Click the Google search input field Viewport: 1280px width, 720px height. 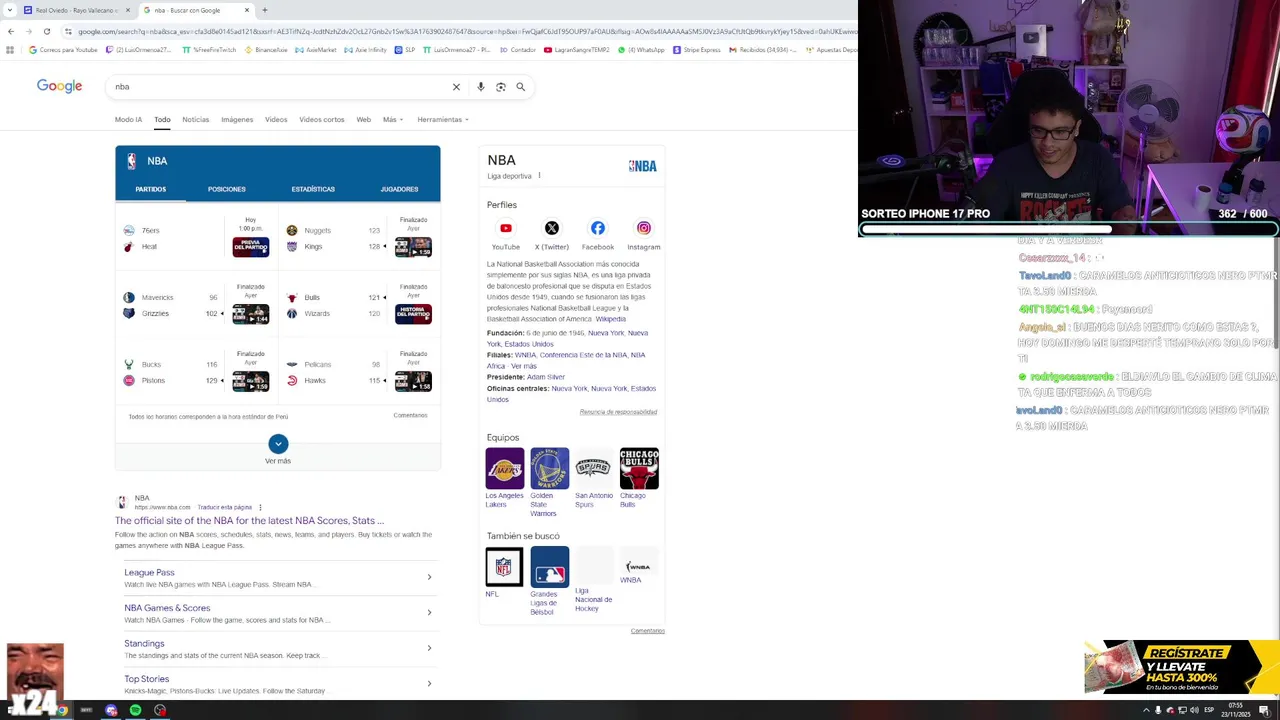coord(280,87)
